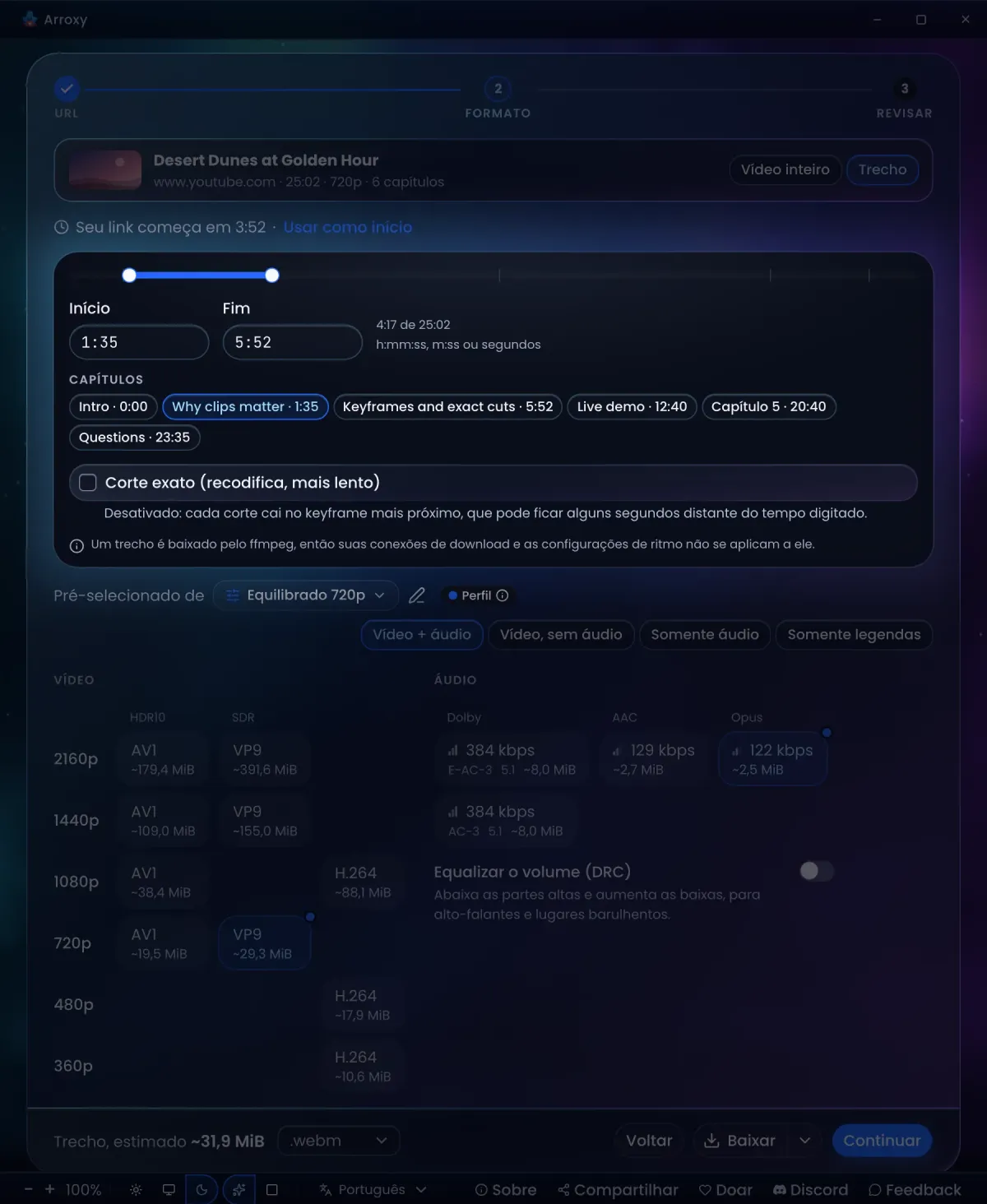This screenshot has width=987, height=1204.
Task: Open the .webm container format dropdown
Action: click(x=339, y=1141)
